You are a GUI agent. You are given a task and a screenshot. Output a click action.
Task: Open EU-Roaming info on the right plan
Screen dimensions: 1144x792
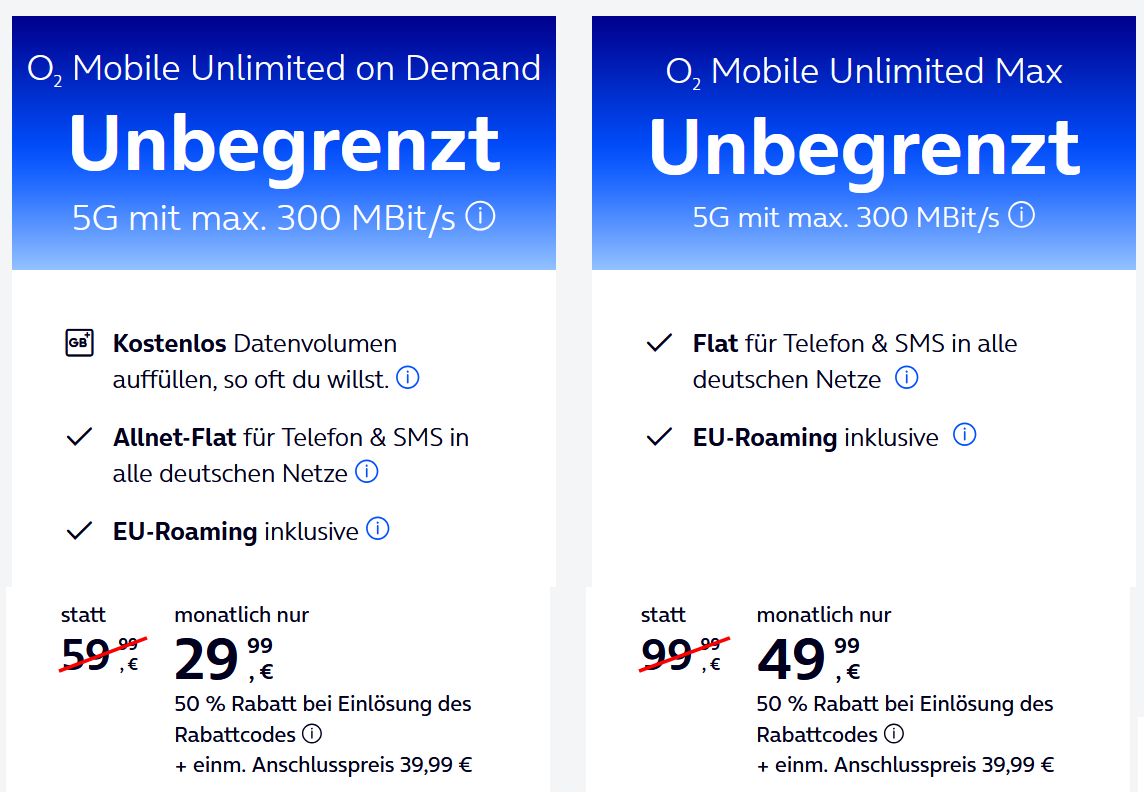tap(964, 435)
